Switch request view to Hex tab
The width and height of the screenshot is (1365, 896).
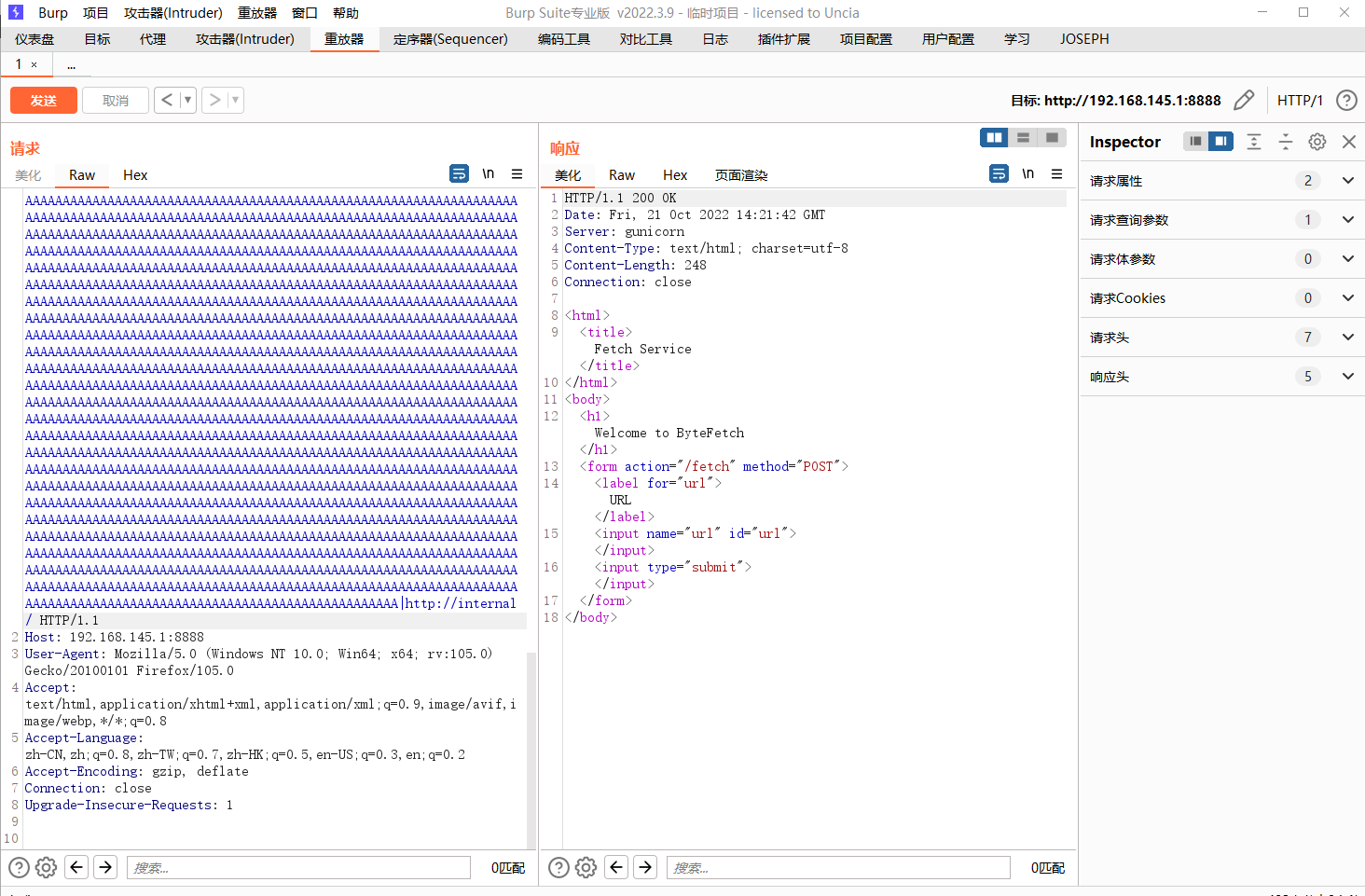[135, 175]
